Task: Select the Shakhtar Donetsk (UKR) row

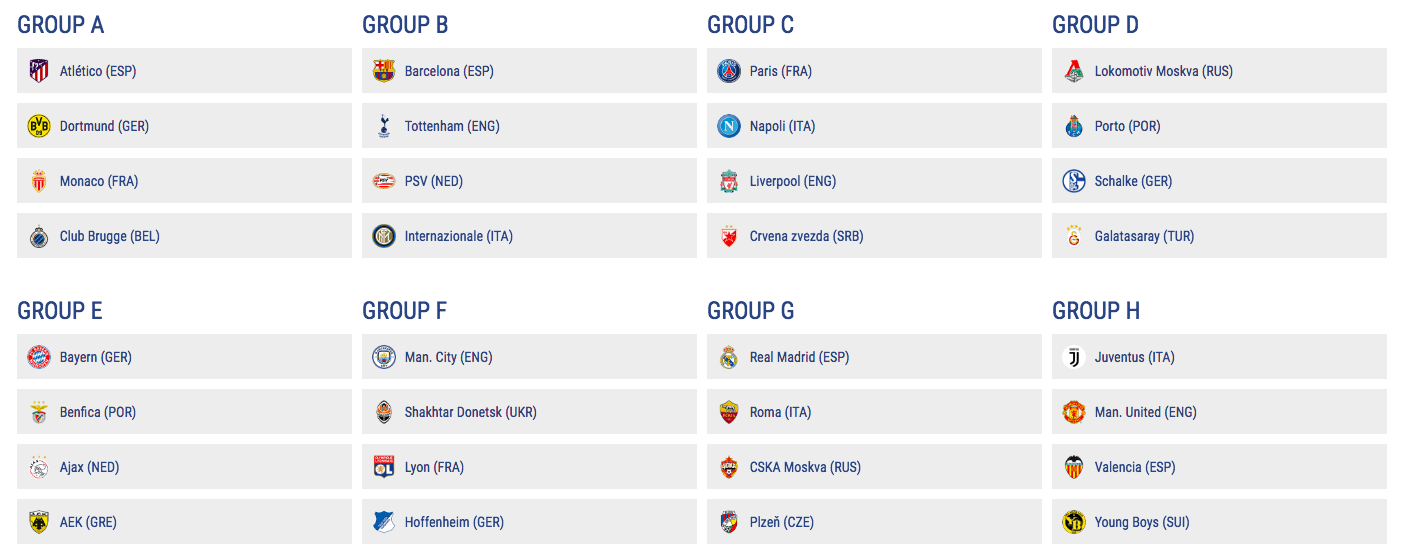Action: pyautogui.click(x=529, y=412)
